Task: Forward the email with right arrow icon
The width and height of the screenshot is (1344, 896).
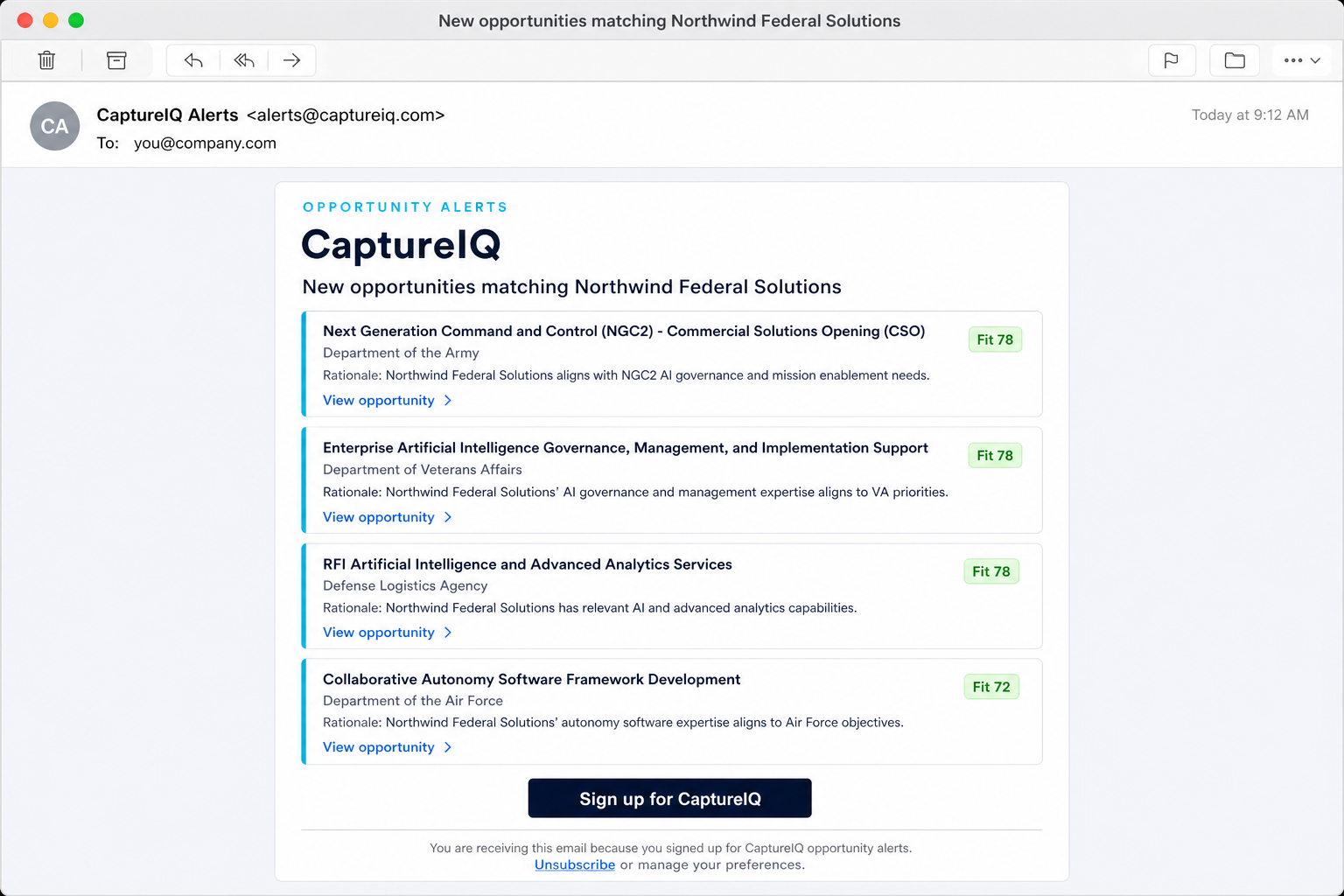Action: click(x=291, y=60)
